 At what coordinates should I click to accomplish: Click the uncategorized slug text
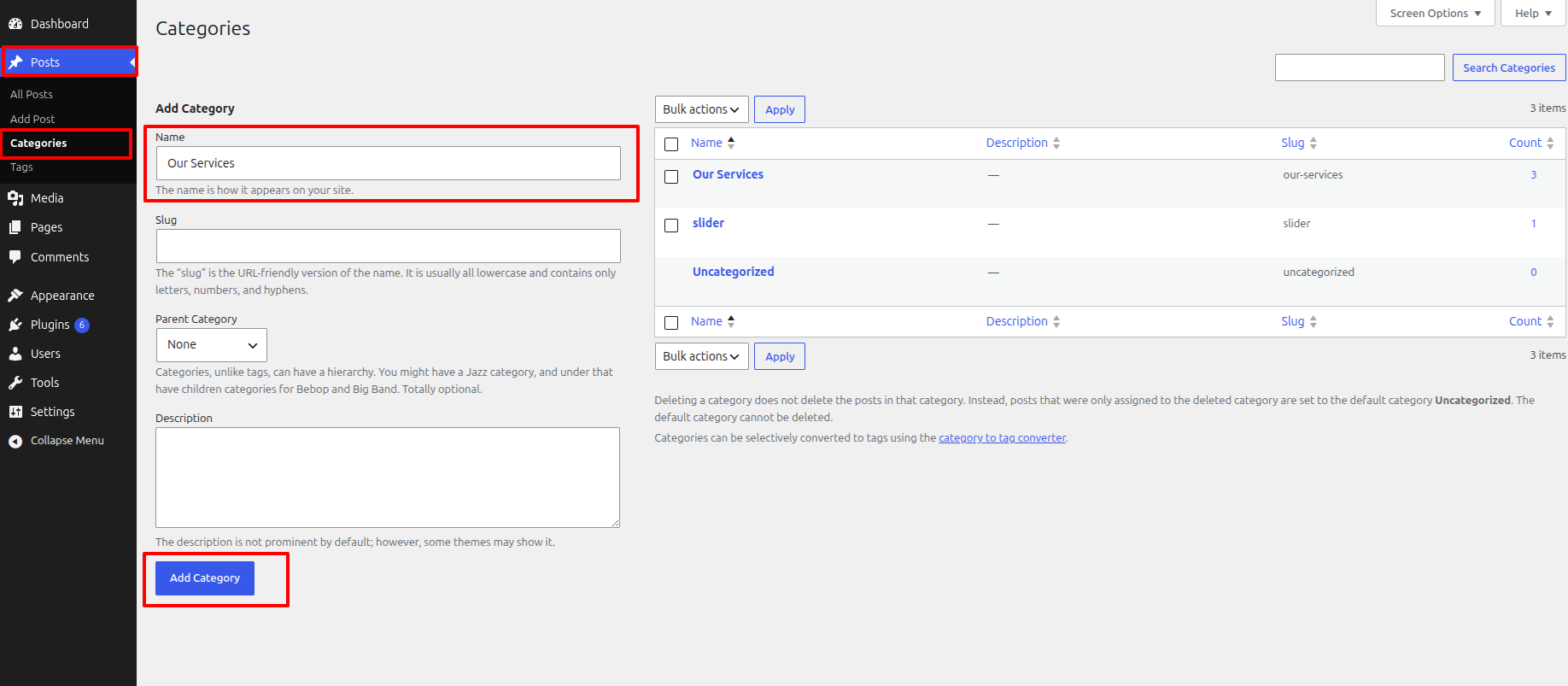[1319, 272]
